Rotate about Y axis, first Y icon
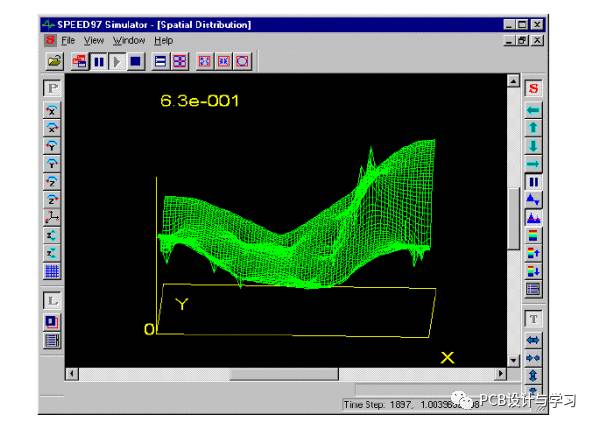This screenshot has width=595, height=426. (x=52, y=146)
